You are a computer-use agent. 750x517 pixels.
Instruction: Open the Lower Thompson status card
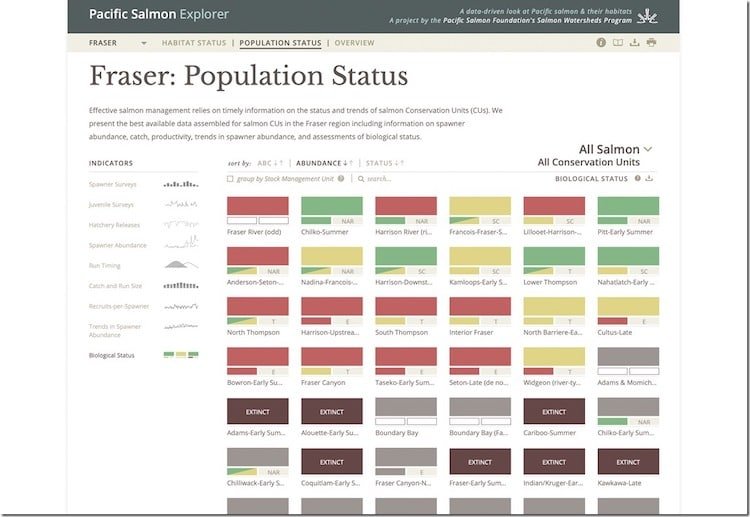(x=554, y=266)
